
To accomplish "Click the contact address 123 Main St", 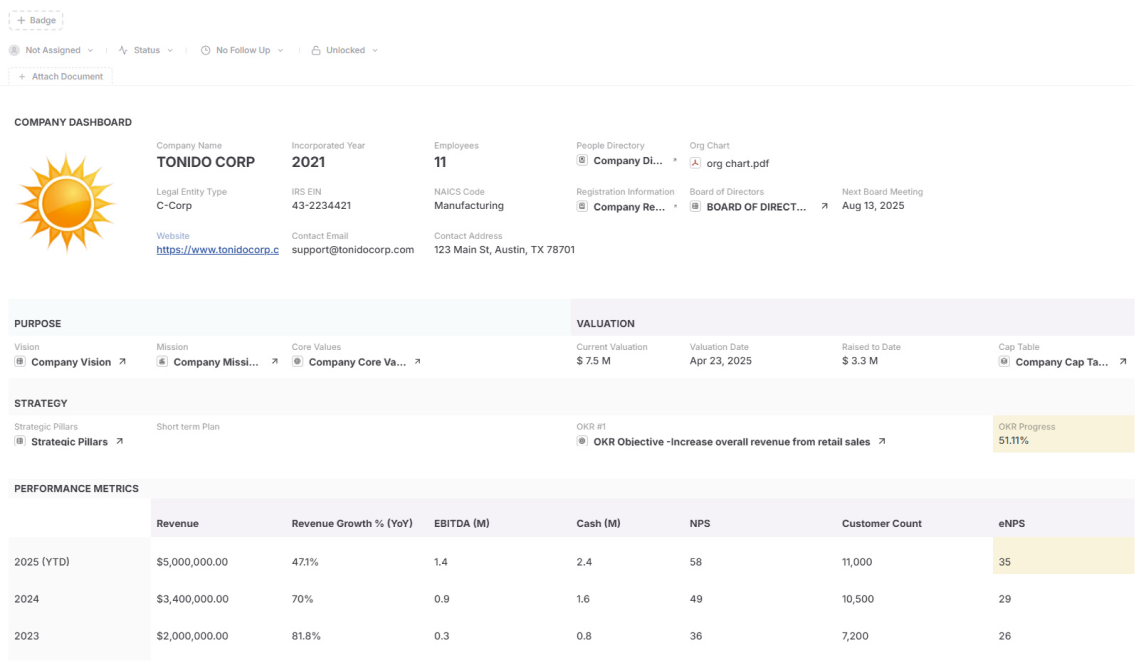I will 505,250.
